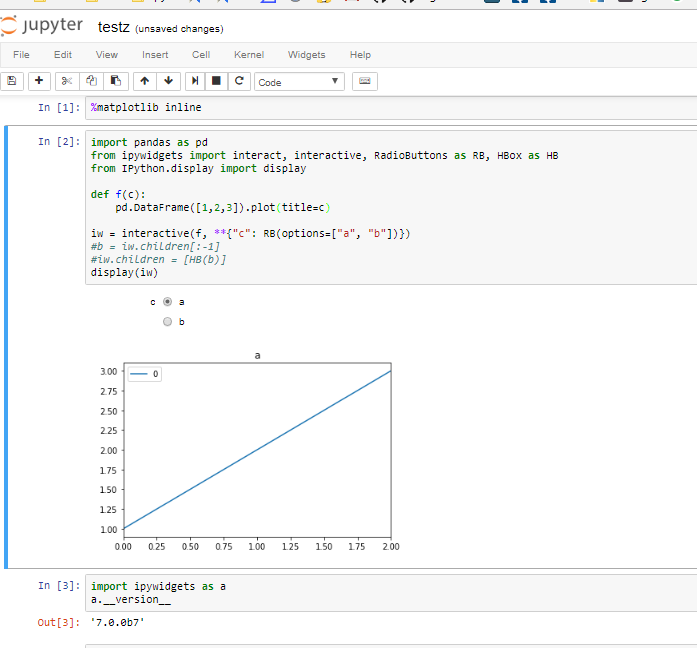Click the Out[3]: prompt

(59, 622)
